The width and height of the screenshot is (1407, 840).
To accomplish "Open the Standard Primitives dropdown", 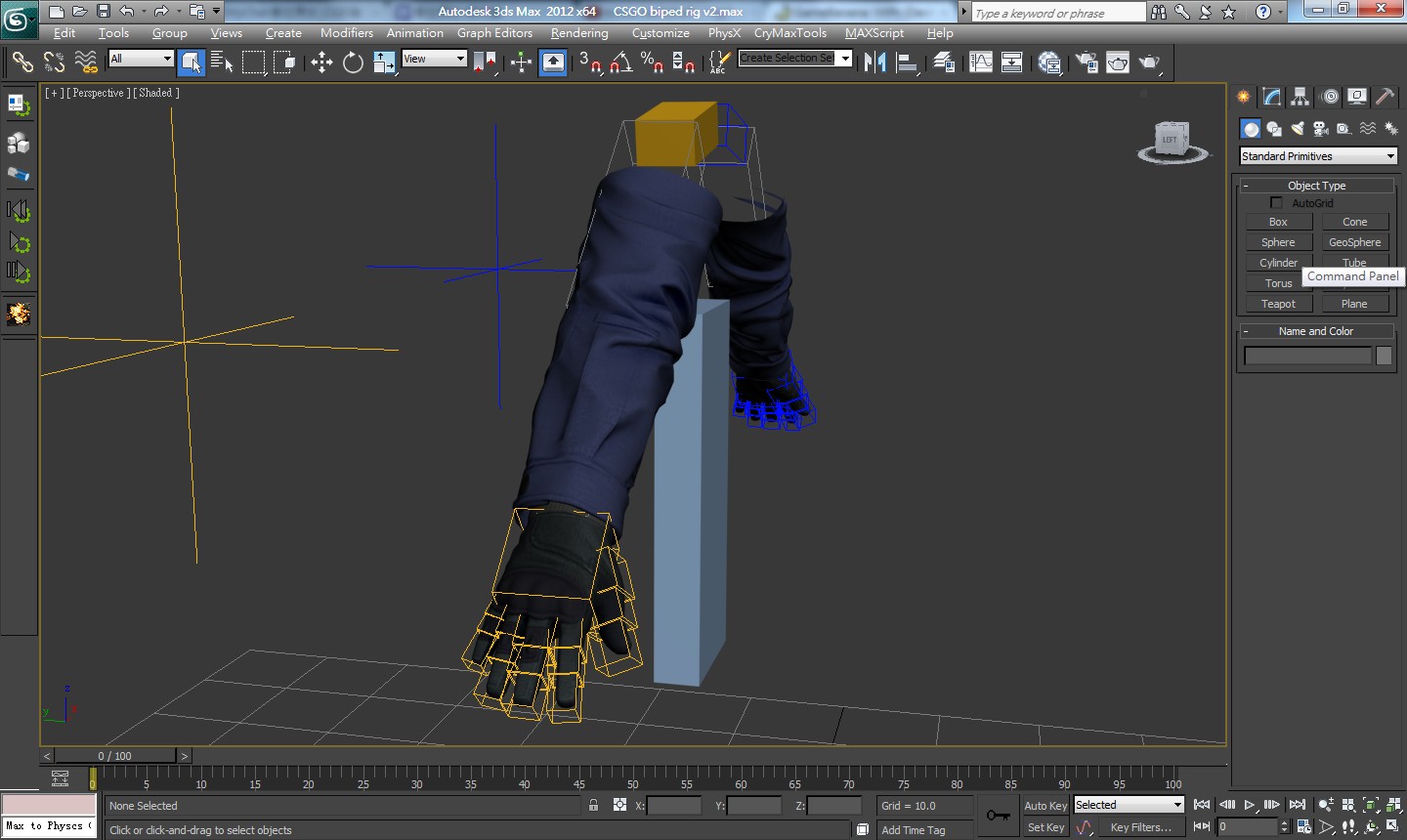I will click(x=1317, y=155).
